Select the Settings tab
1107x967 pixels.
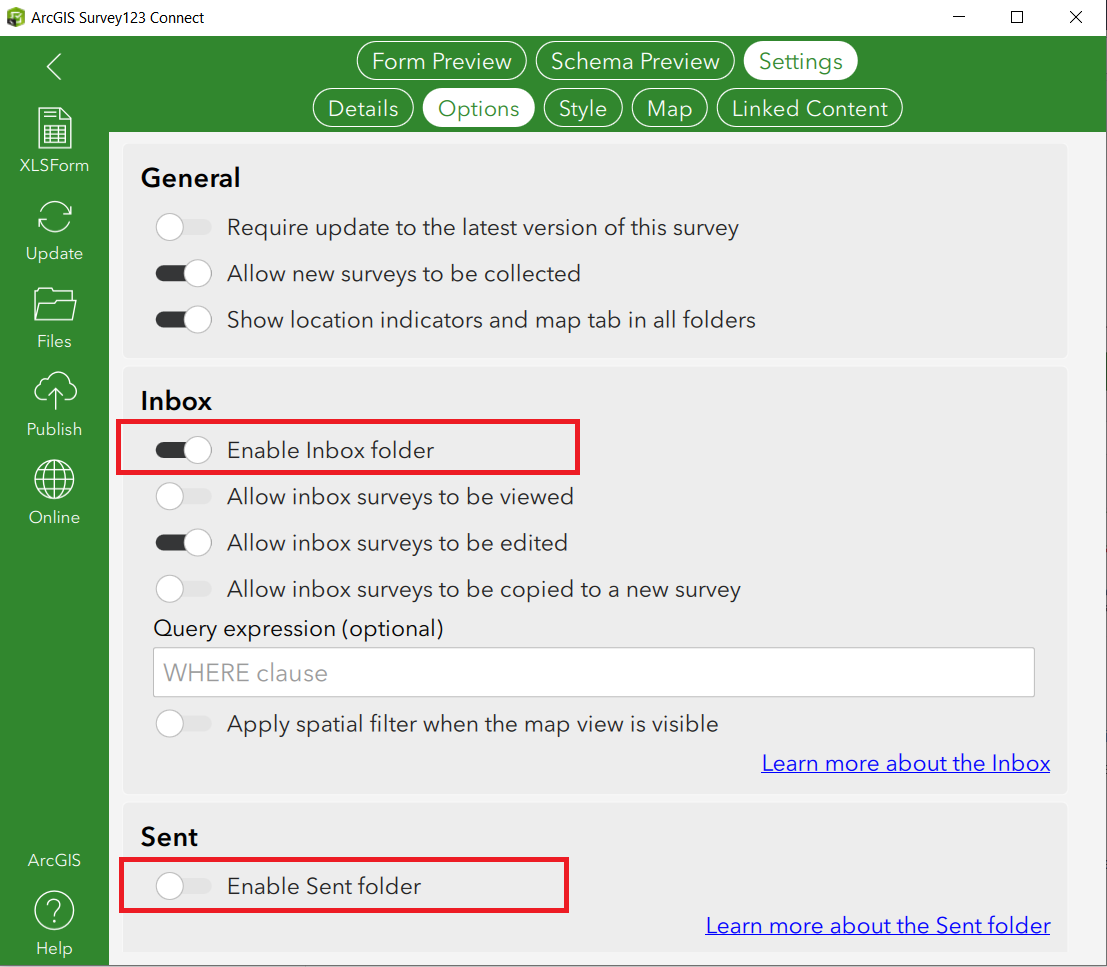coord(801,61)
